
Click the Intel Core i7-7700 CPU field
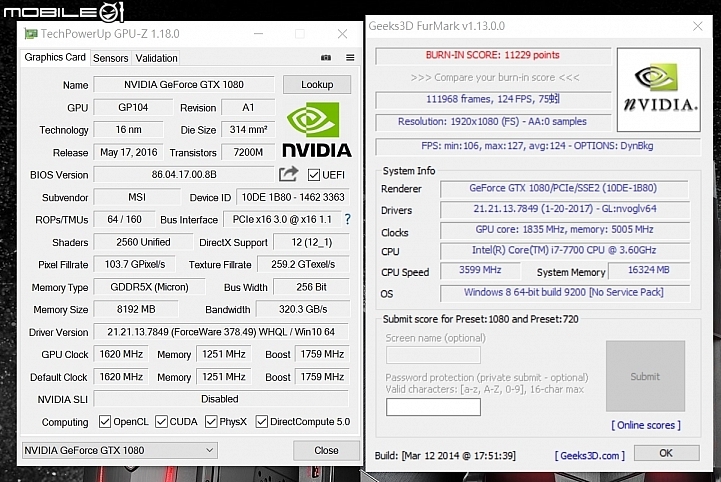565,250
